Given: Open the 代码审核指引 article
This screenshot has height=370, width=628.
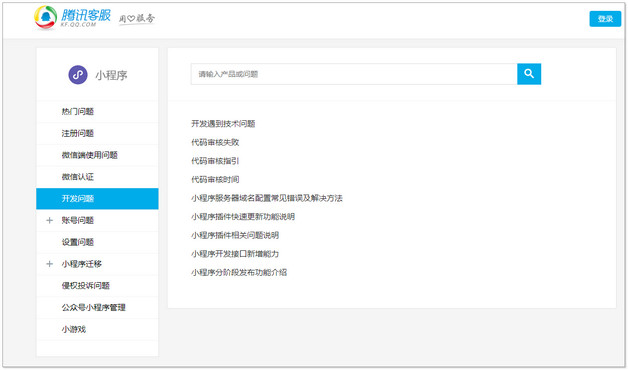Looking at the screenshot, I should 215,161.
